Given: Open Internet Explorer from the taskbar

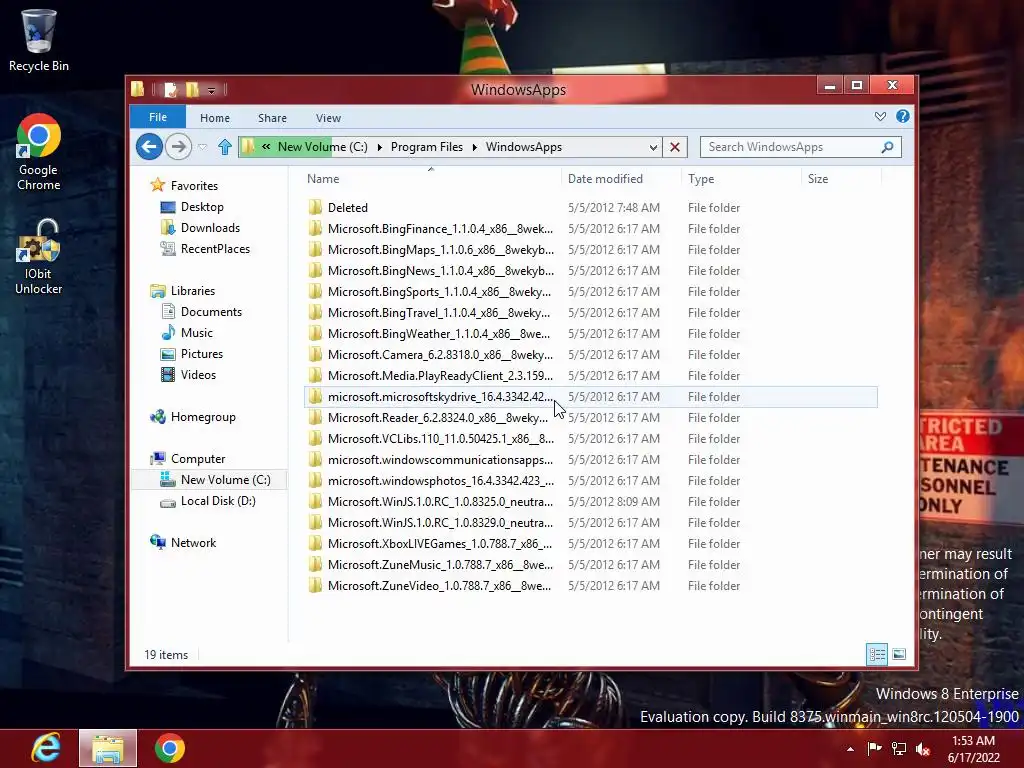Looking at the screenshot, I should (x=46, y=748).
